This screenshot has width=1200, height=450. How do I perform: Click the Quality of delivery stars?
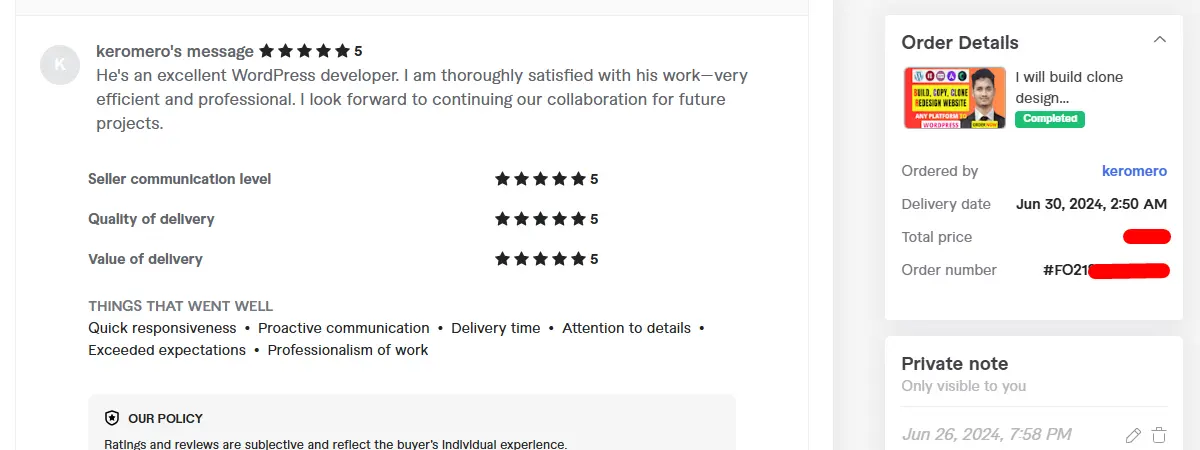point(540,219)
